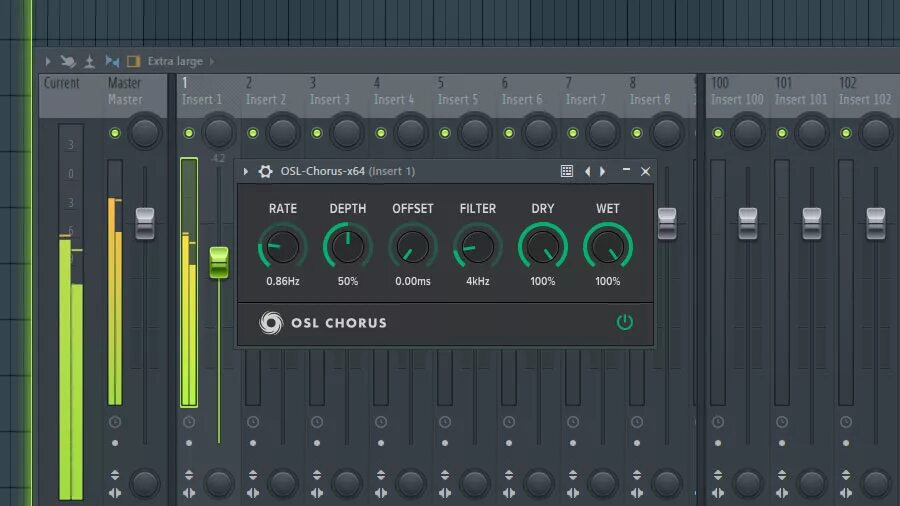Open the plugin preset grid icon
This screenshot has height=506, width=900.
click(x=567, y=171)
